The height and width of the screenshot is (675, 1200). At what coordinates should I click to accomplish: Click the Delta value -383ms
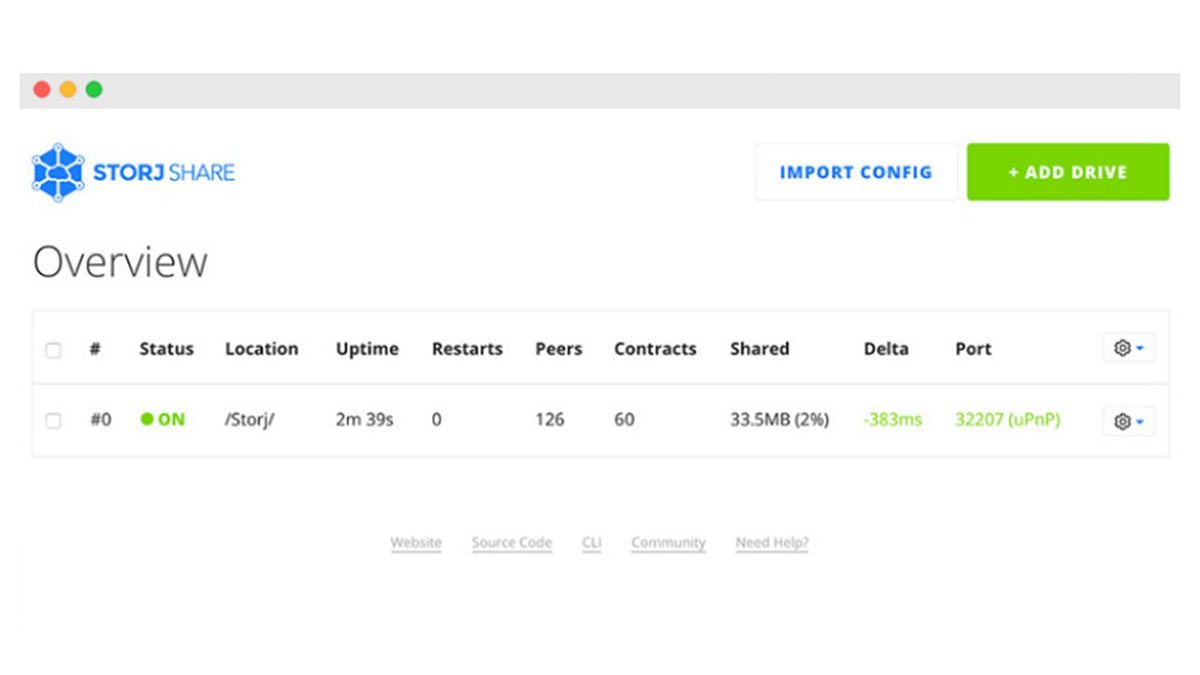tap(892, 420)
